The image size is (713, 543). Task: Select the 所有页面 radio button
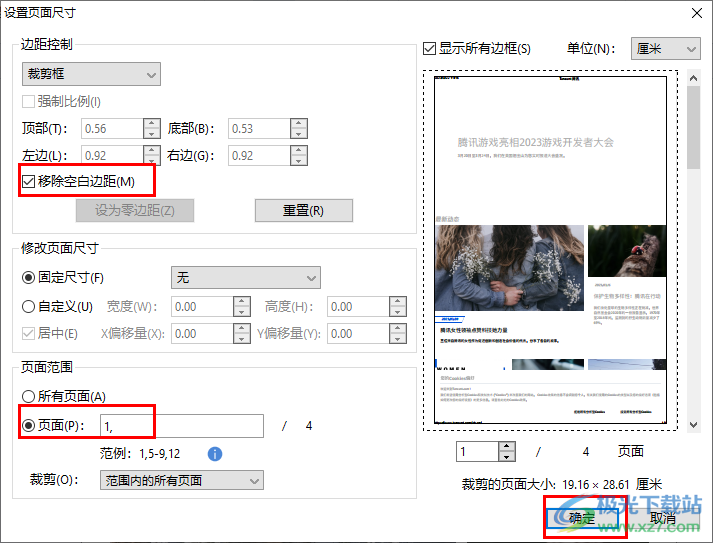28,397
